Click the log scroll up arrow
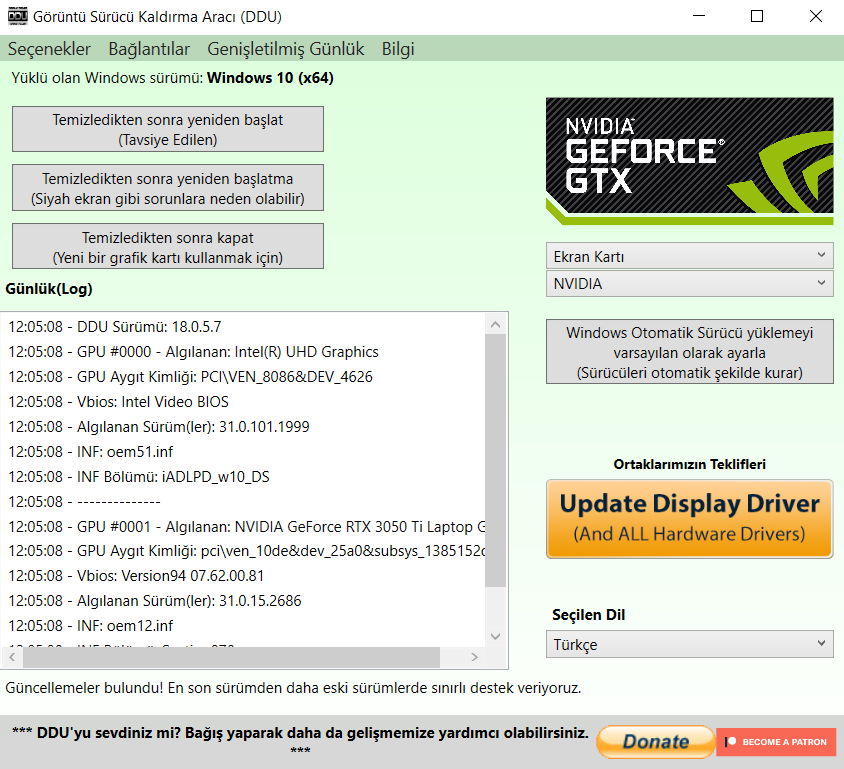Viewport: 844px width, 769px height. click(496, 324)
